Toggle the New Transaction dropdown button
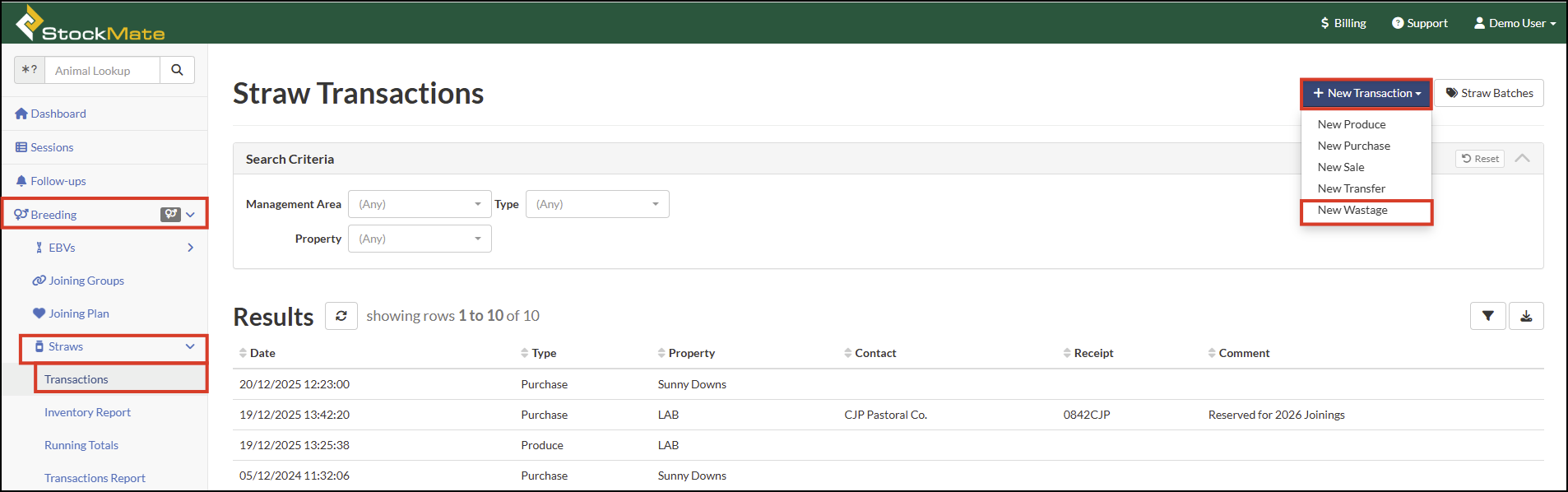This screenshot has height=492, width=1568. click(1366, 93)
